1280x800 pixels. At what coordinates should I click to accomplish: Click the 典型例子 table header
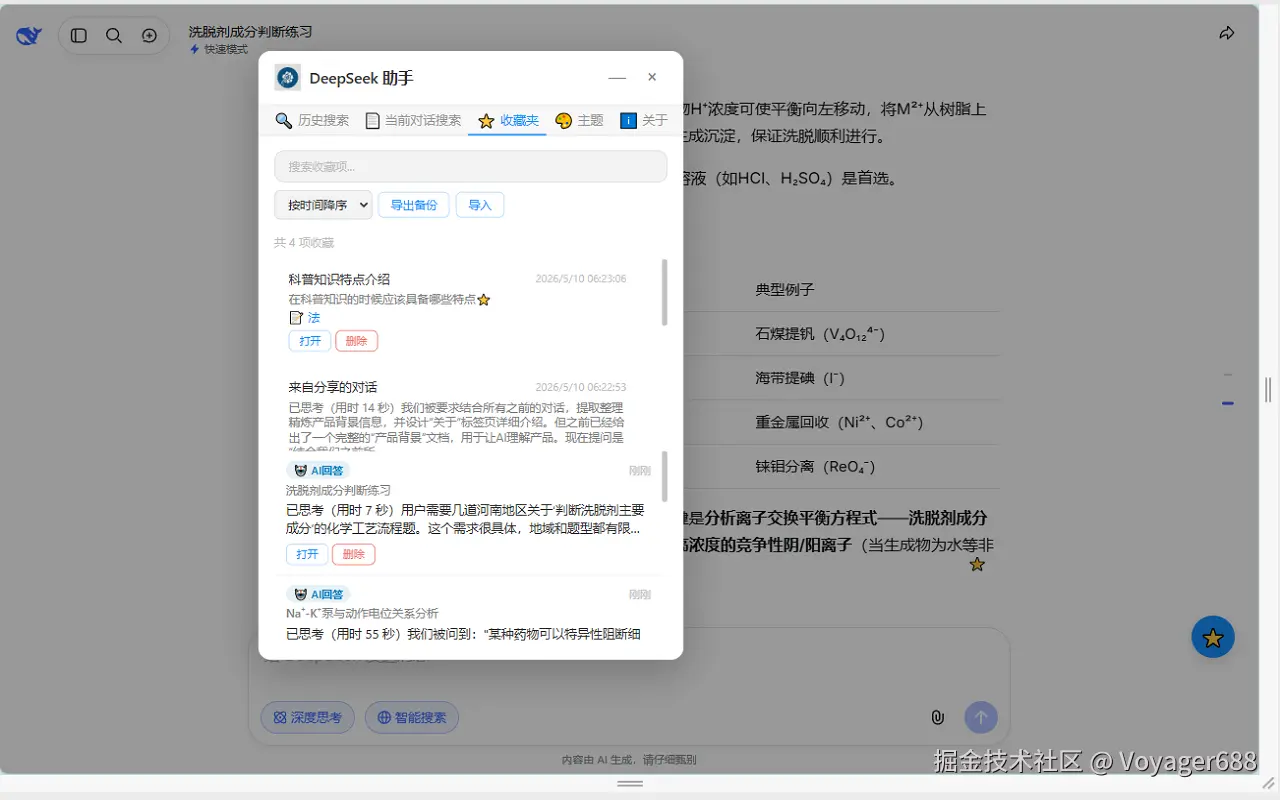(785, 290)
